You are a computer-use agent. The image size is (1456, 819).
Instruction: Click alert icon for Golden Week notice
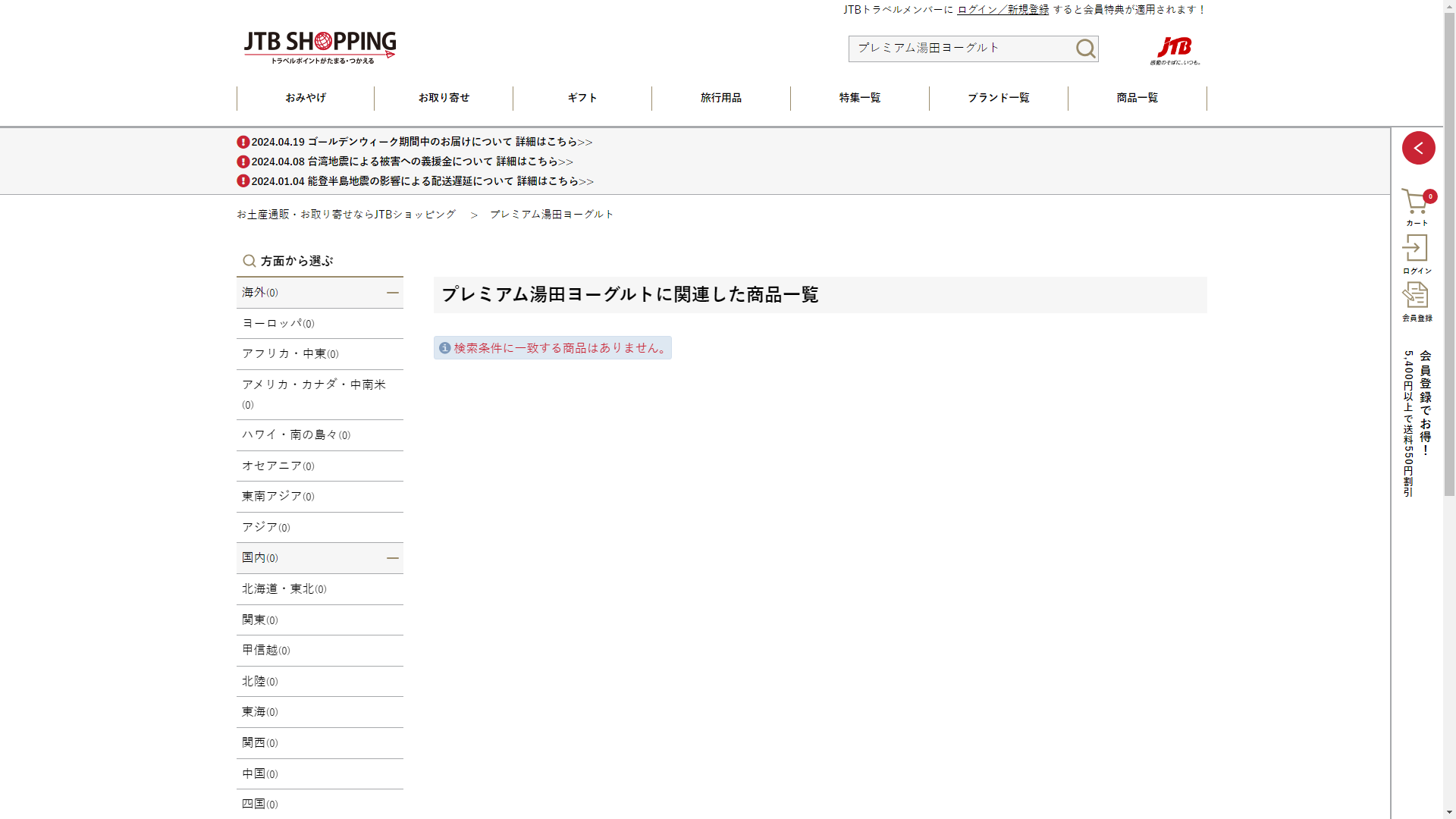tap(243, 142)
